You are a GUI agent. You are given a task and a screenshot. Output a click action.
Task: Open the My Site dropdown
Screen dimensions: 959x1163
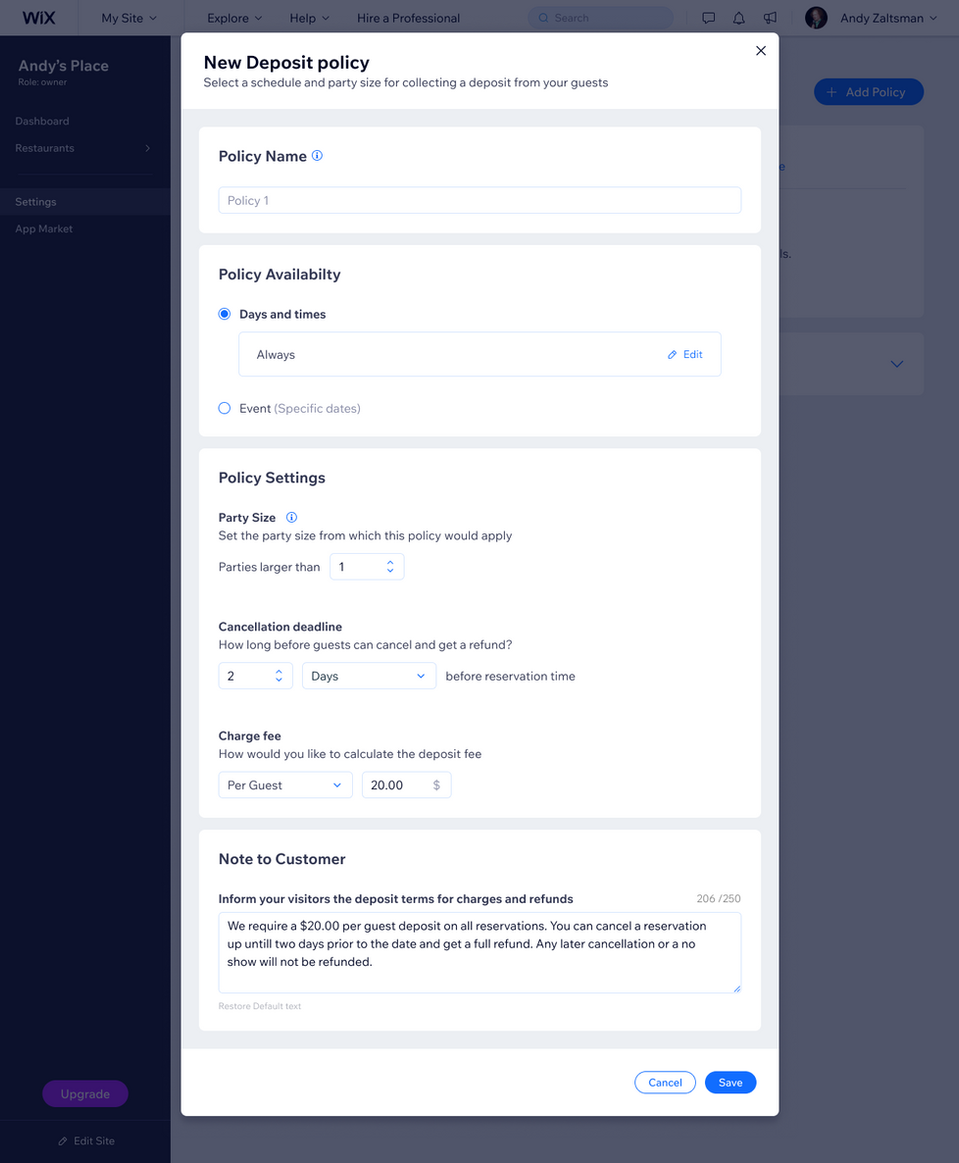click(129, 18)
